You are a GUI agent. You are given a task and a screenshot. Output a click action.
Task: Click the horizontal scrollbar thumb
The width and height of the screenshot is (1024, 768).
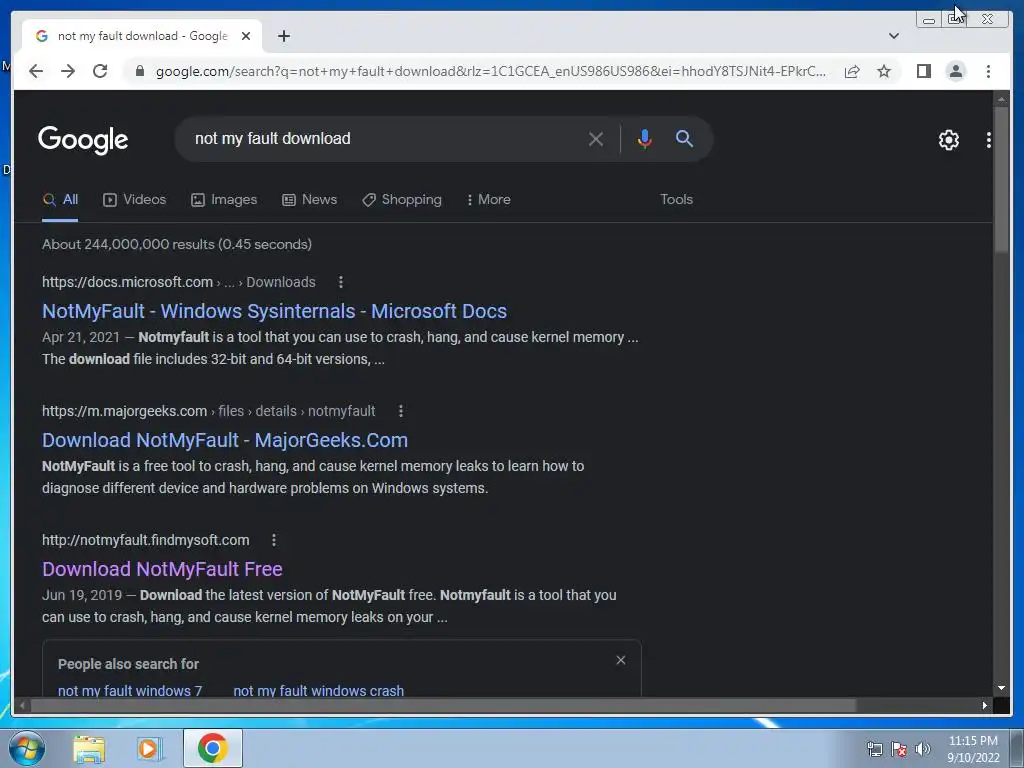(444, 705)
